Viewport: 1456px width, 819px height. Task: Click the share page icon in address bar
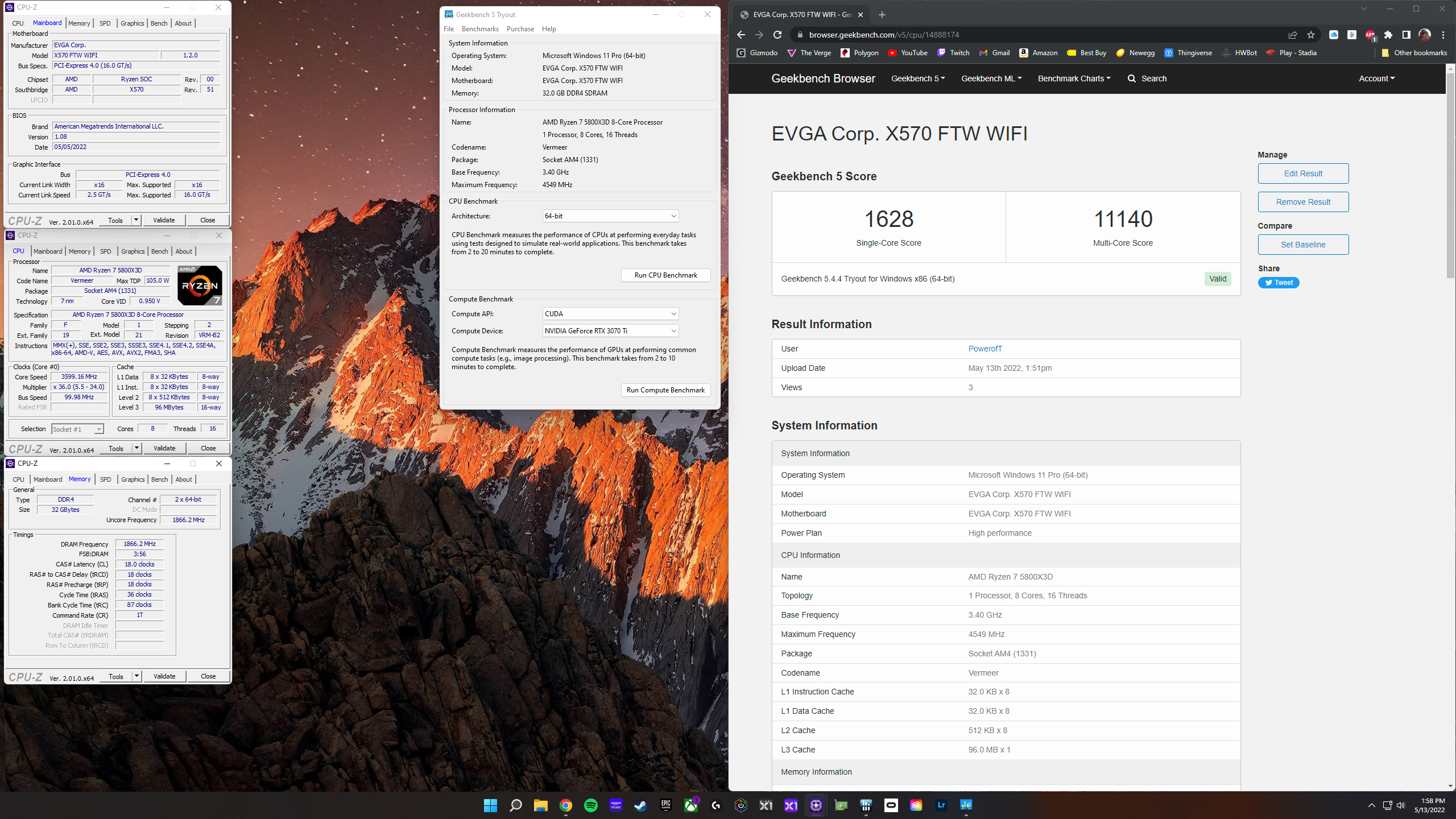(x=1292, y=35)
